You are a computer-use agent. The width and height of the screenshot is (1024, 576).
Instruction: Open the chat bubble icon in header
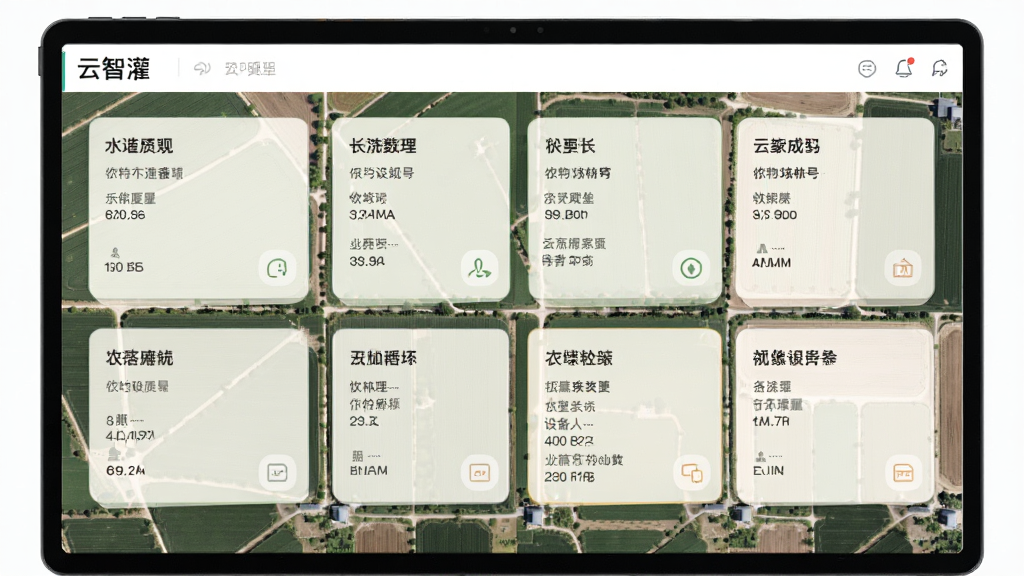pyautogui.click(x=867, y=69)
